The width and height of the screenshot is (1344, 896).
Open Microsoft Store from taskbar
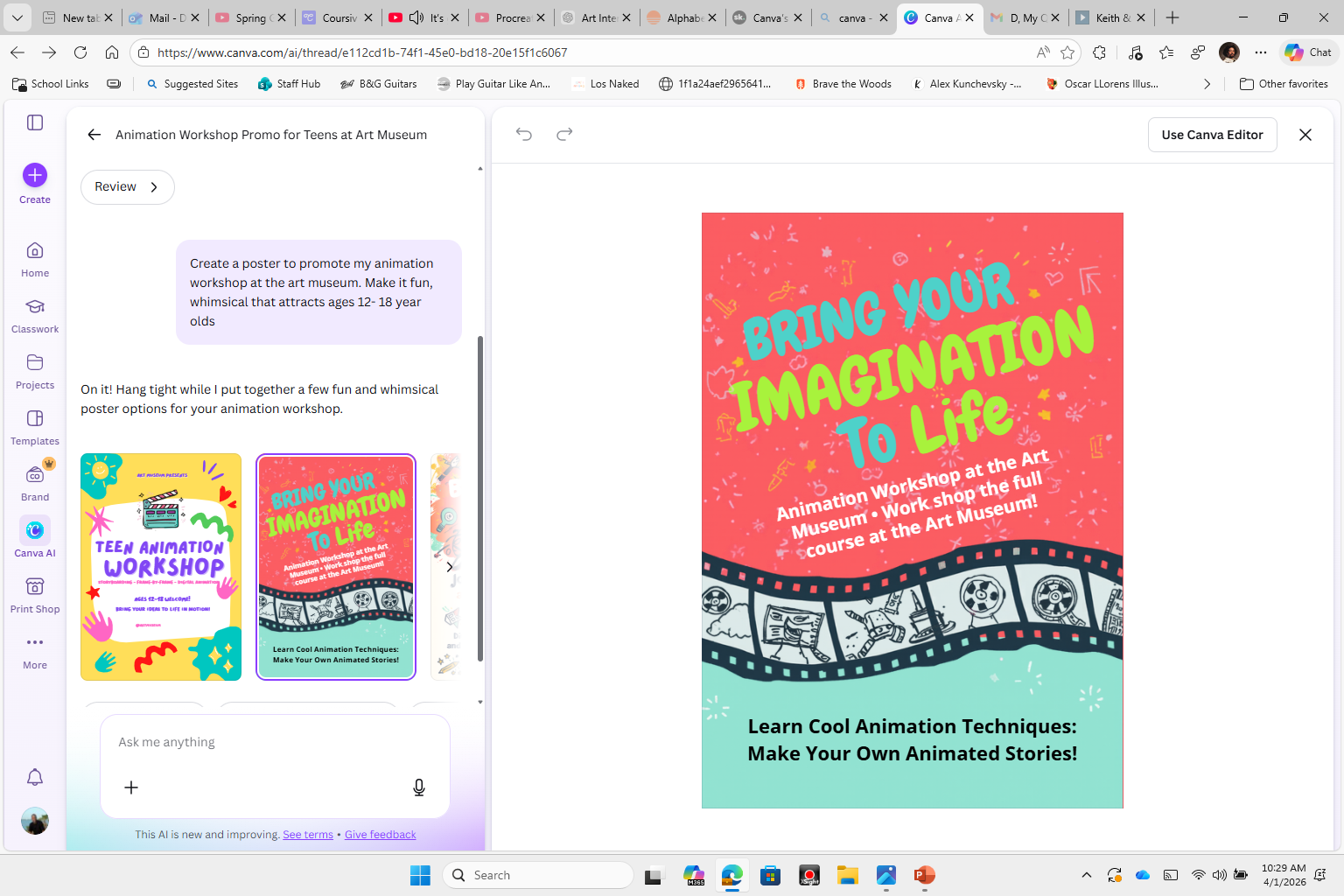(x=770, y=875)
